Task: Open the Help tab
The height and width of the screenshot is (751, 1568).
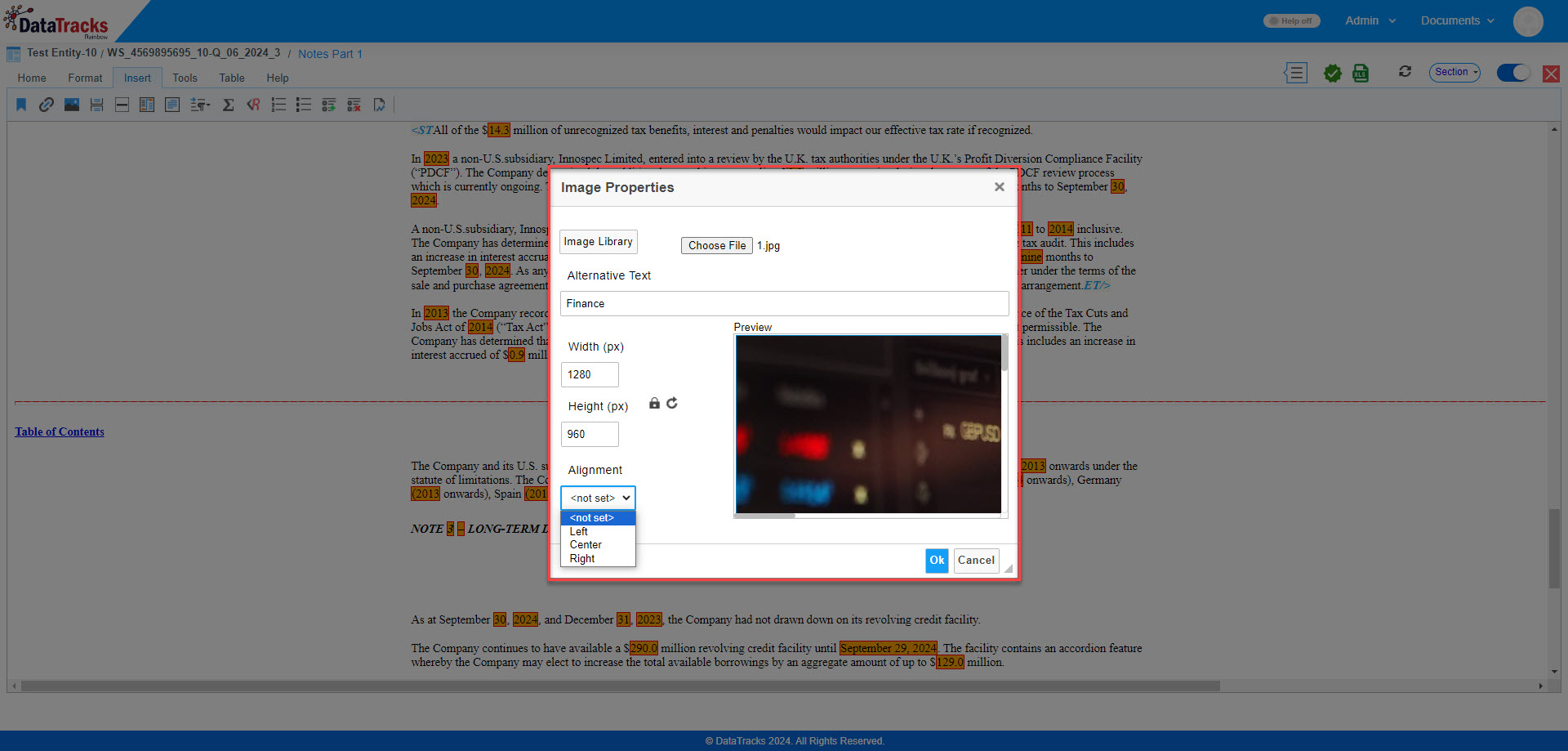Action: [278, 78]
